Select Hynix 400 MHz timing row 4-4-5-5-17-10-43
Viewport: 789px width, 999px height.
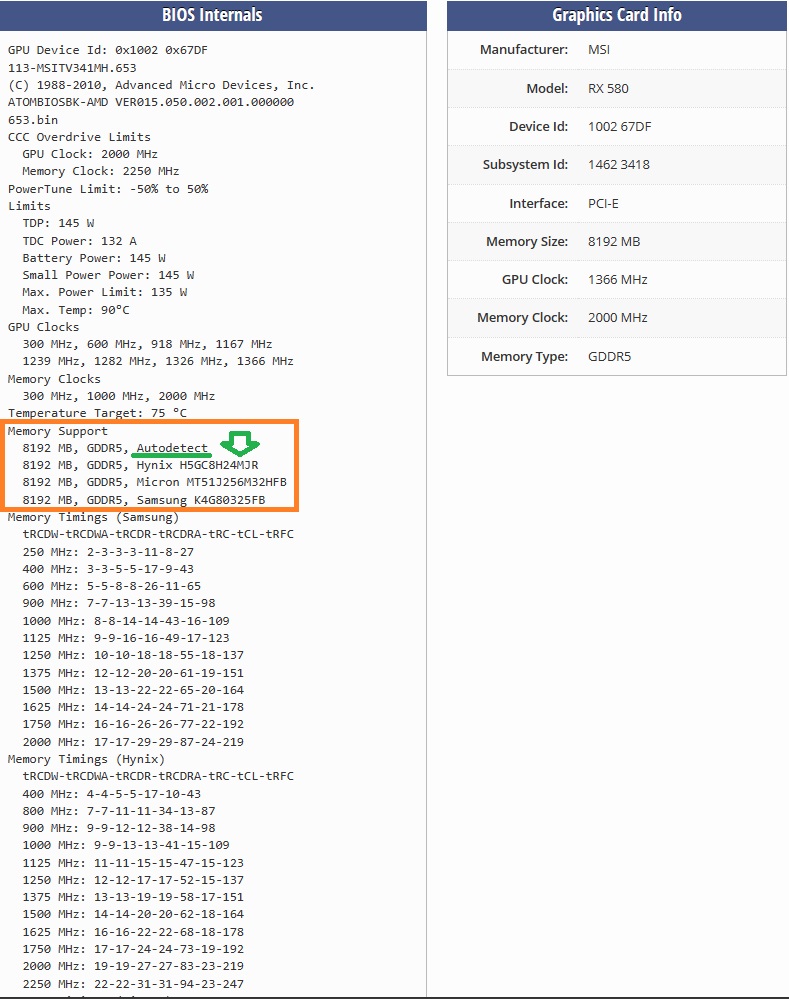(x=112, y=794)
